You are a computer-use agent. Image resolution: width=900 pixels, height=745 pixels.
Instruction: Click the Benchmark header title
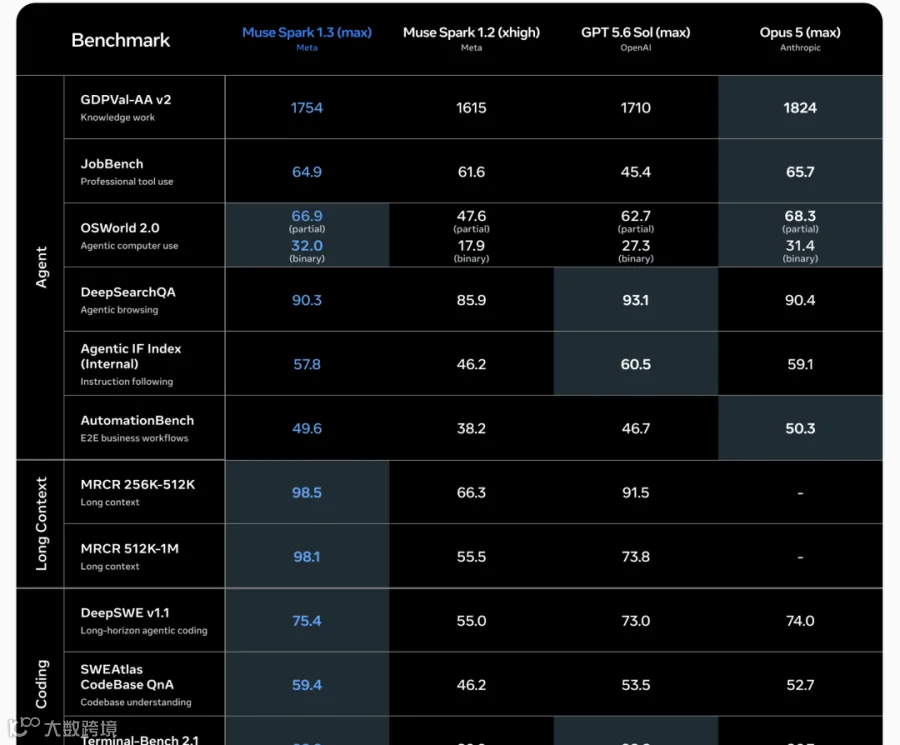[x=121, y=40]
